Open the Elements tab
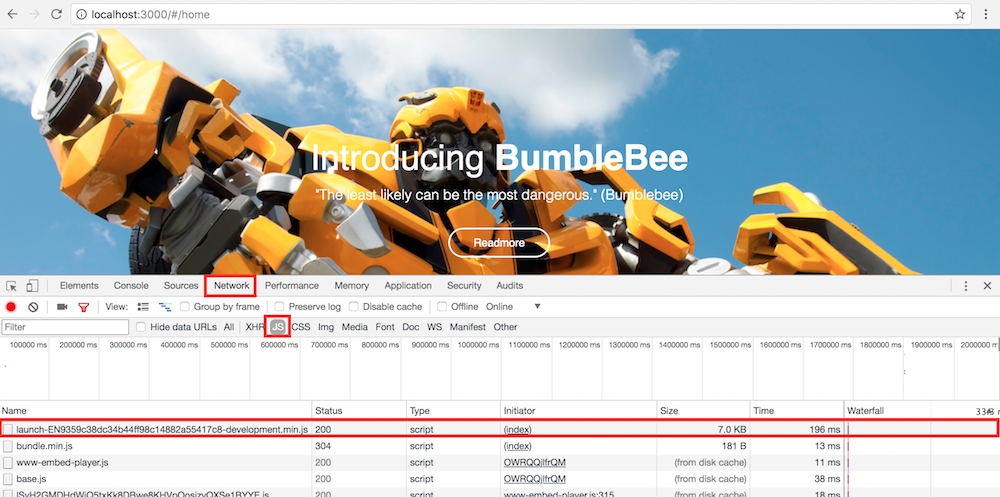 pos(79,286)
